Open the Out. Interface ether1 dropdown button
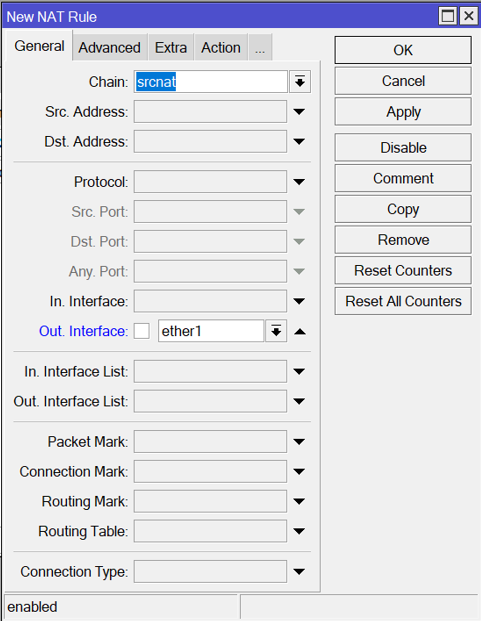 tap(276, 331)
